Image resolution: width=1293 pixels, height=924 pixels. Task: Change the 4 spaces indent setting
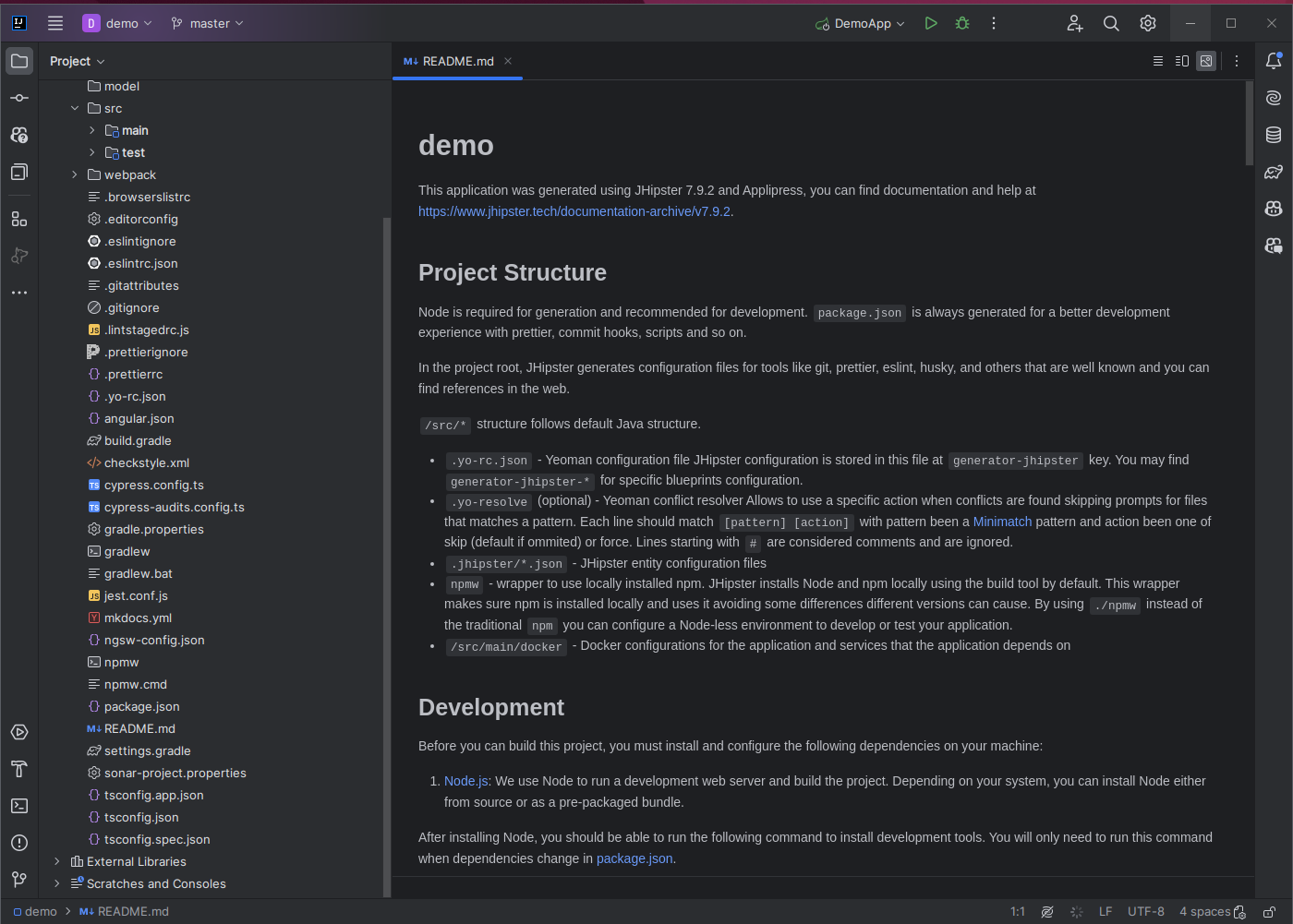pos(1205,911)
